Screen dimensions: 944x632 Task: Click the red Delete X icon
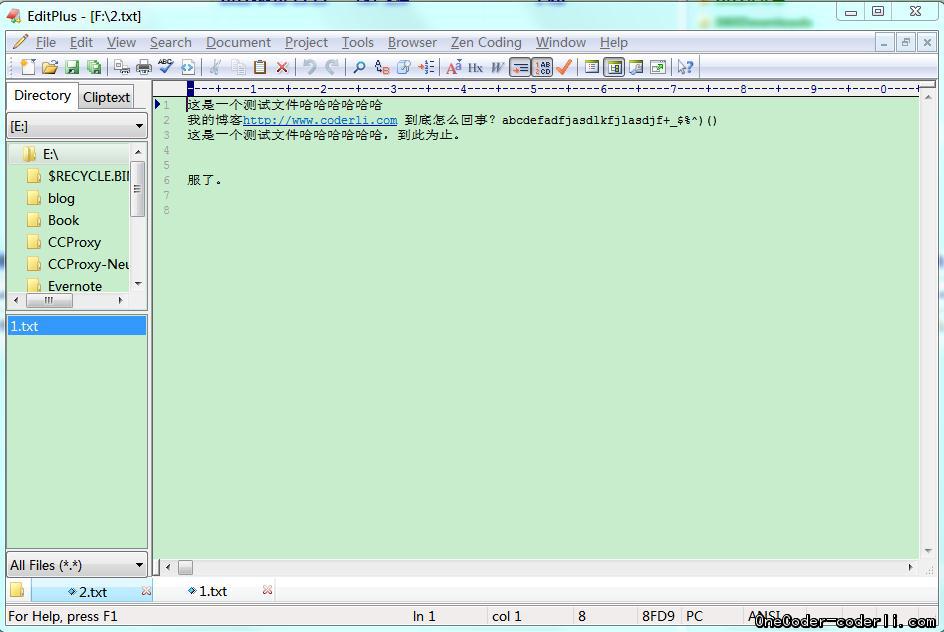(282, 67)
